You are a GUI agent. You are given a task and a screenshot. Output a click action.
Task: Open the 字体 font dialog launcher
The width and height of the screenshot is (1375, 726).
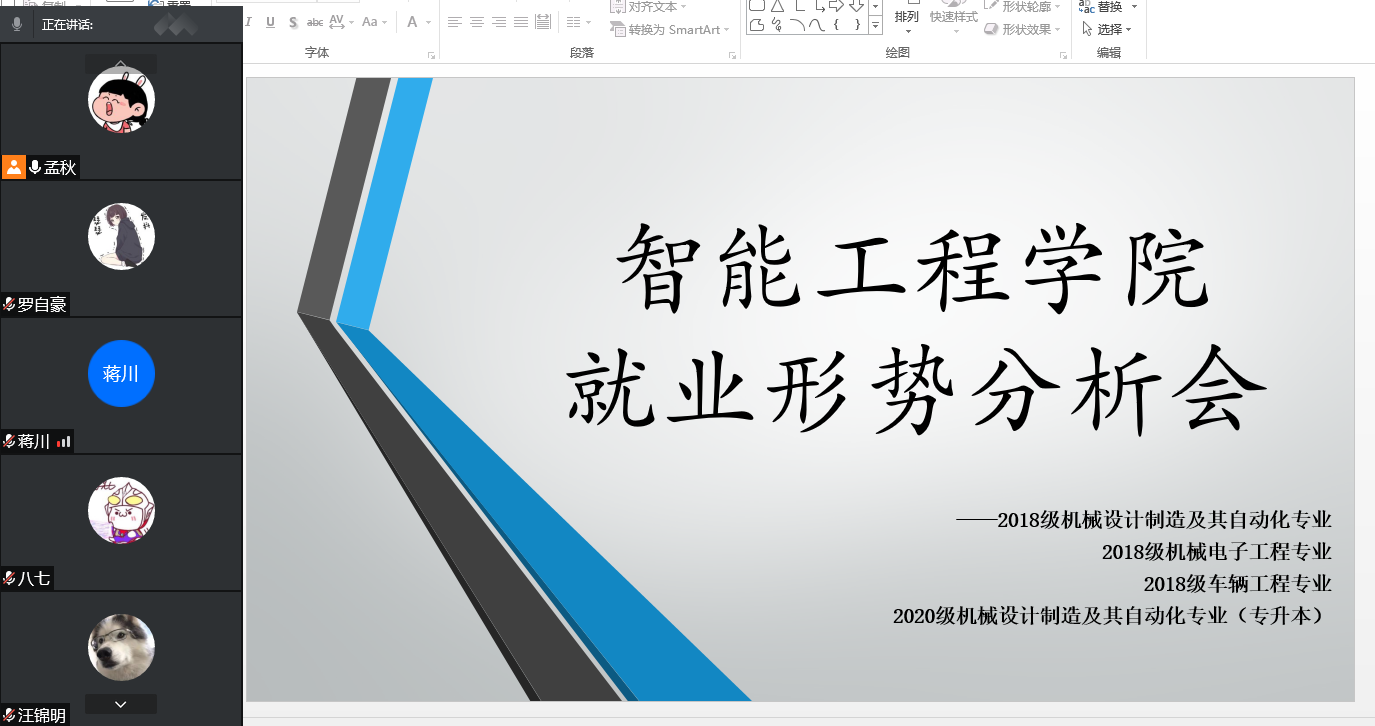tap(432, 55)
